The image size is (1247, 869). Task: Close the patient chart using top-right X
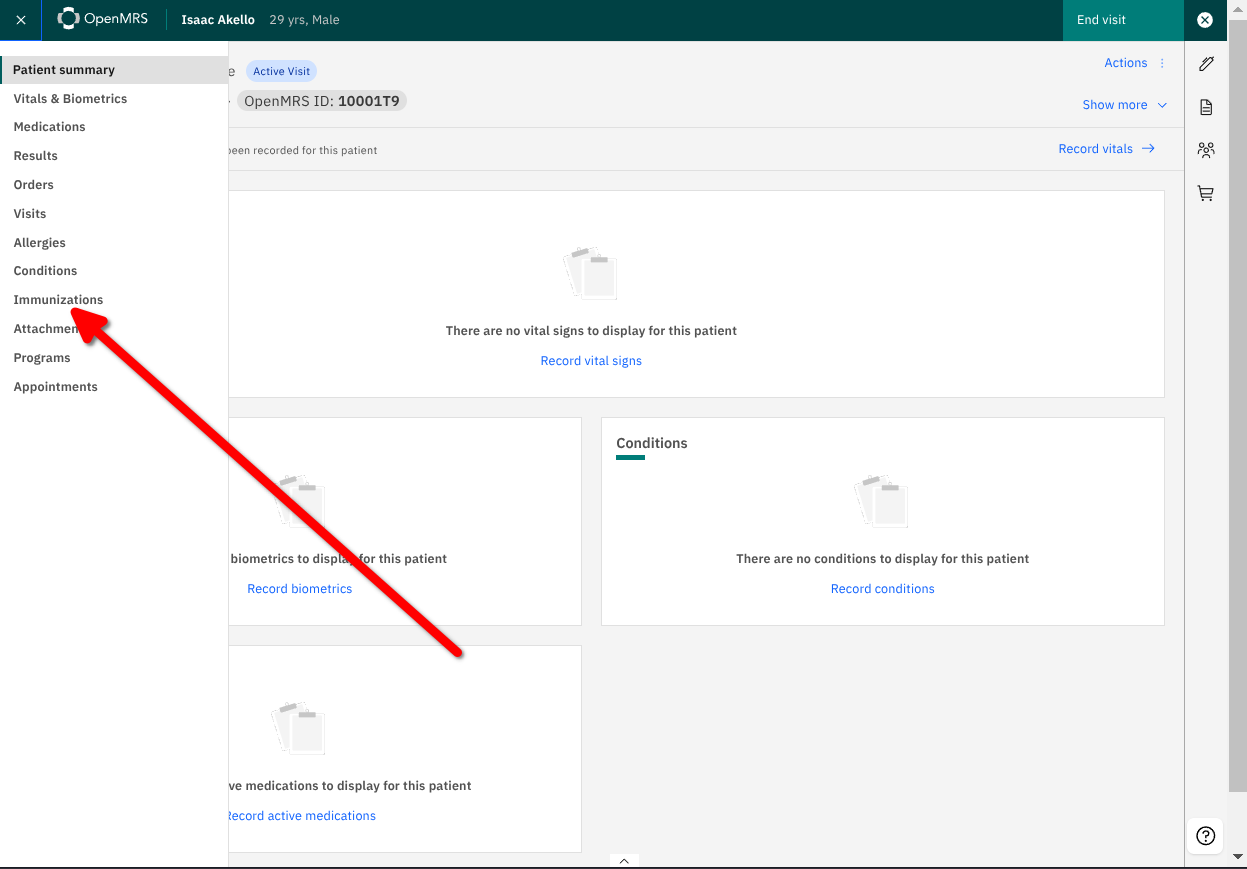[1205, 20]
